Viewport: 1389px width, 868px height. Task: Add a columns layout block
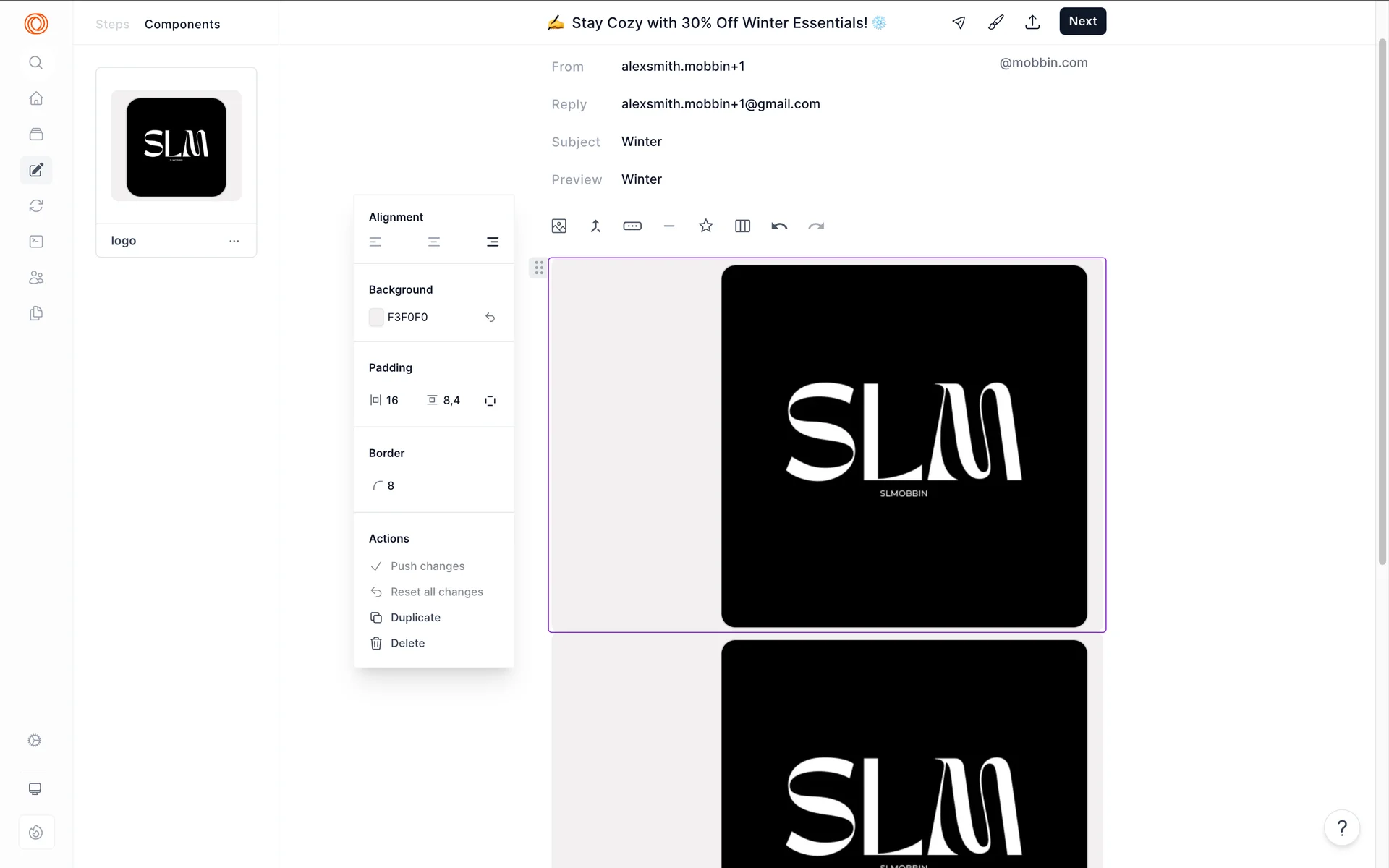pos(742,226)
